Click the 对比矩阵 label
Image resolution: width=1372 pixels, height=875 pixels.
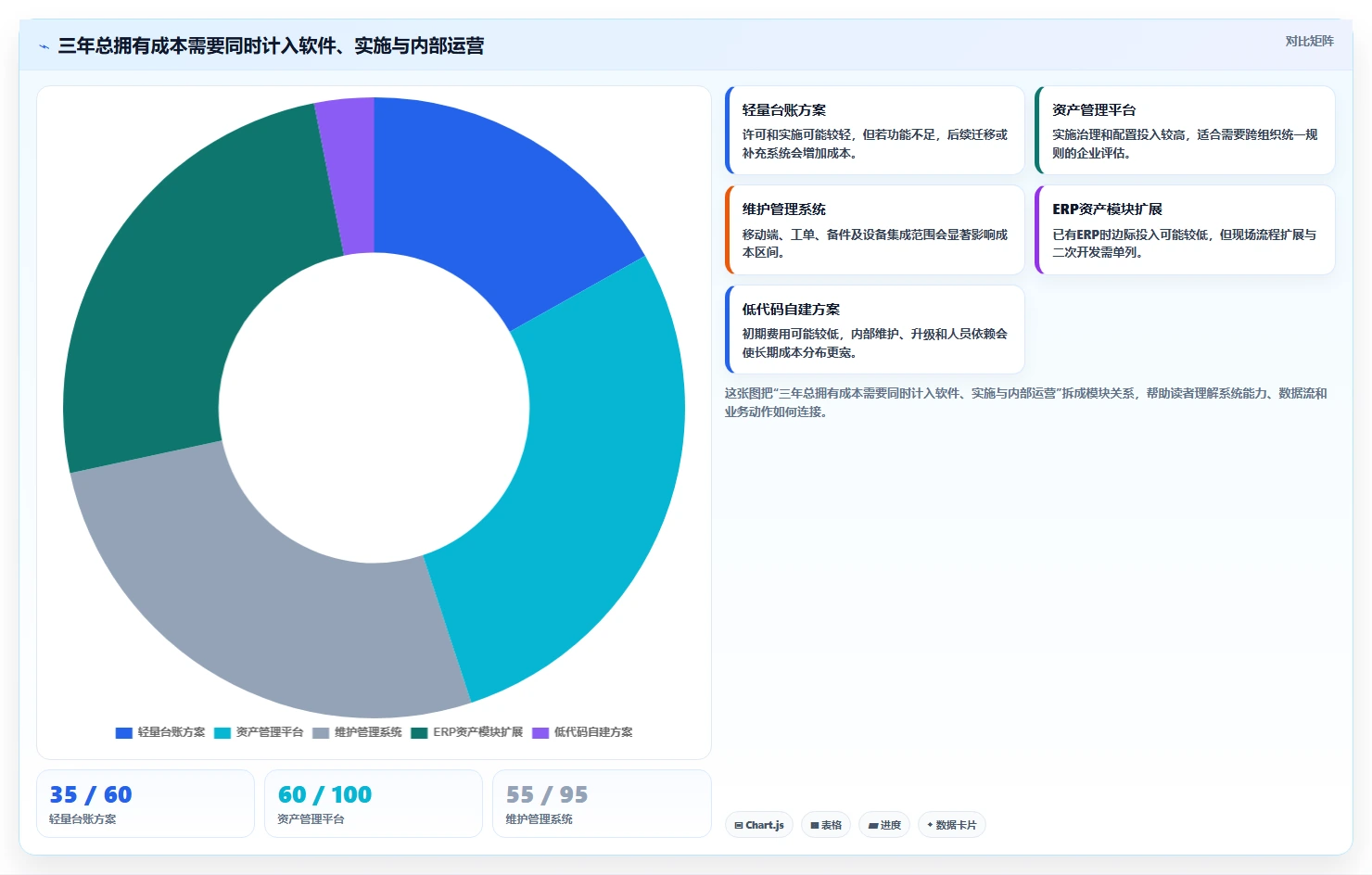[1309, 41]
